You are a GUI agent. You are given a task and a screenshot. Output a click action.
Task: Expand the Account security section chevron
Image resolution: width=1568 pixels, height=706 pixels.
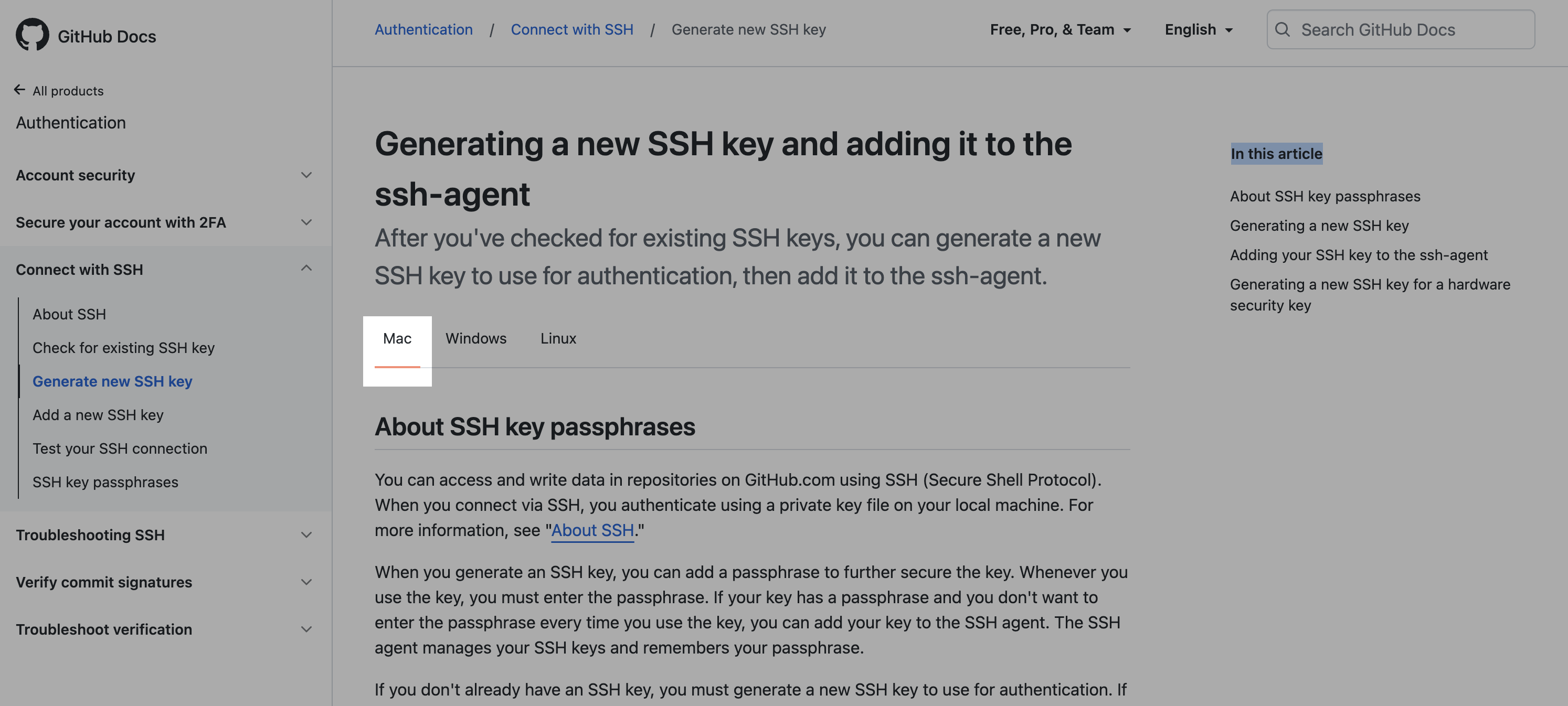click(x=306, y=175)
